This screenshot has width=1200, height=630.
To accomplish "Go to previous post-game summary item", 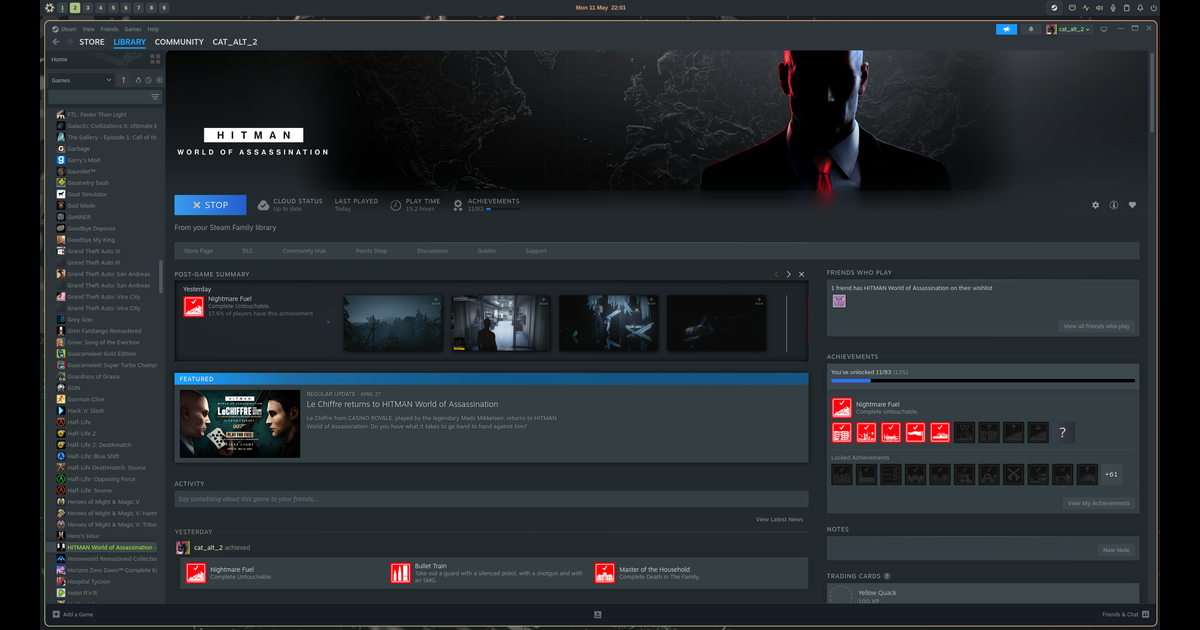I will coord(775,274).
